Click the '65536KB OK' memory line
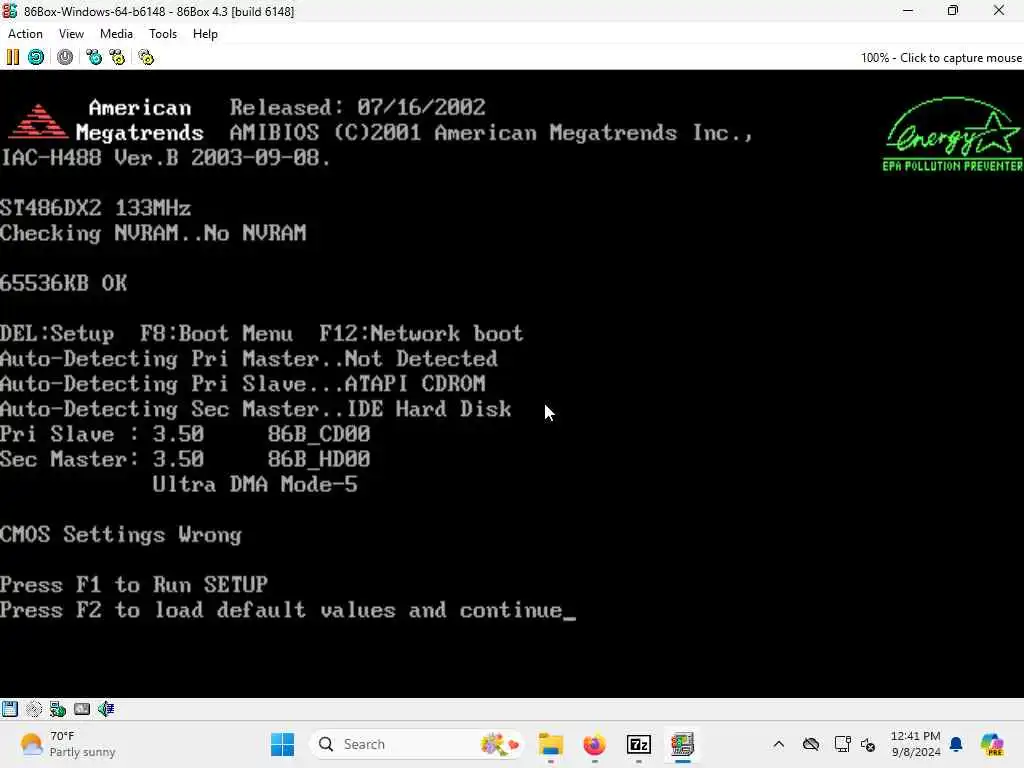Viewport: 1024px width, 768px height. [x=64, y=283]
